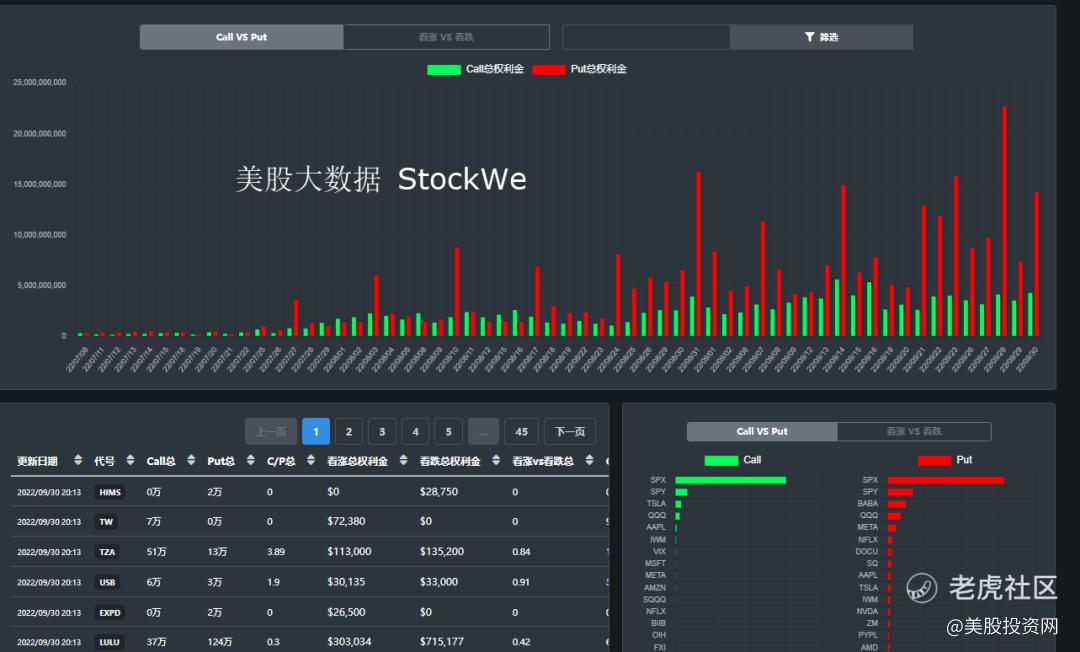The image size is (1080, 652).
Task: Open the 筛选 filter with funnel icon
Action: click(822, 37)
